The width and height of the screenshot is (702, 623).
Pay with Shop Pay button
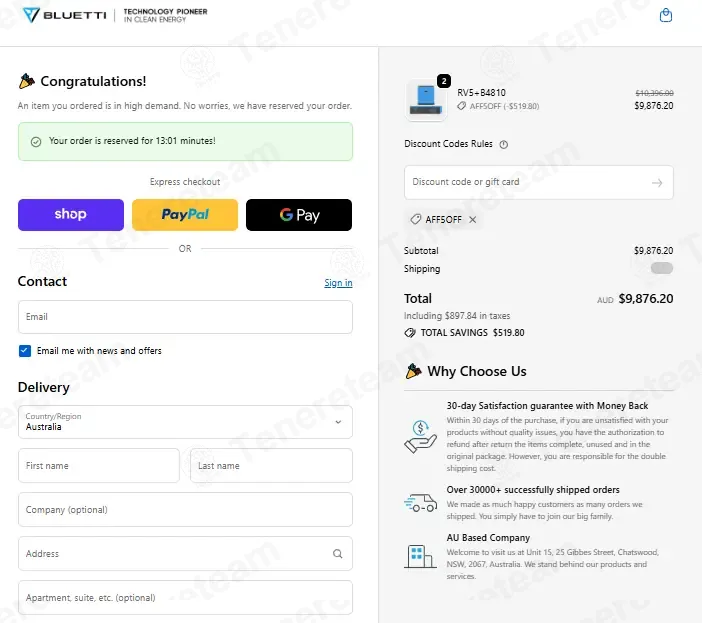(x=71, y=215)
